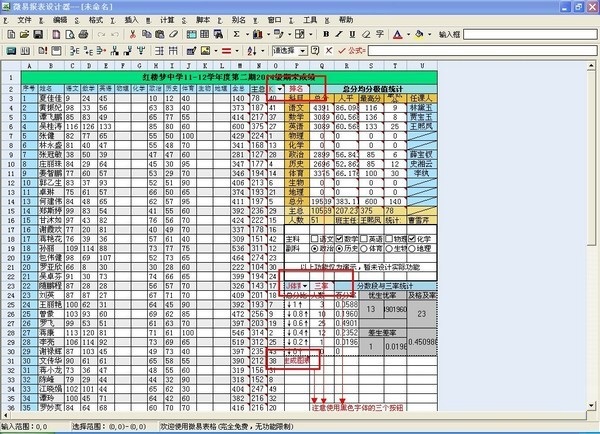The width and height of the screenshot is (600, 434).
Task: Click the Open file folder icon
Action: tap(24, 34)
